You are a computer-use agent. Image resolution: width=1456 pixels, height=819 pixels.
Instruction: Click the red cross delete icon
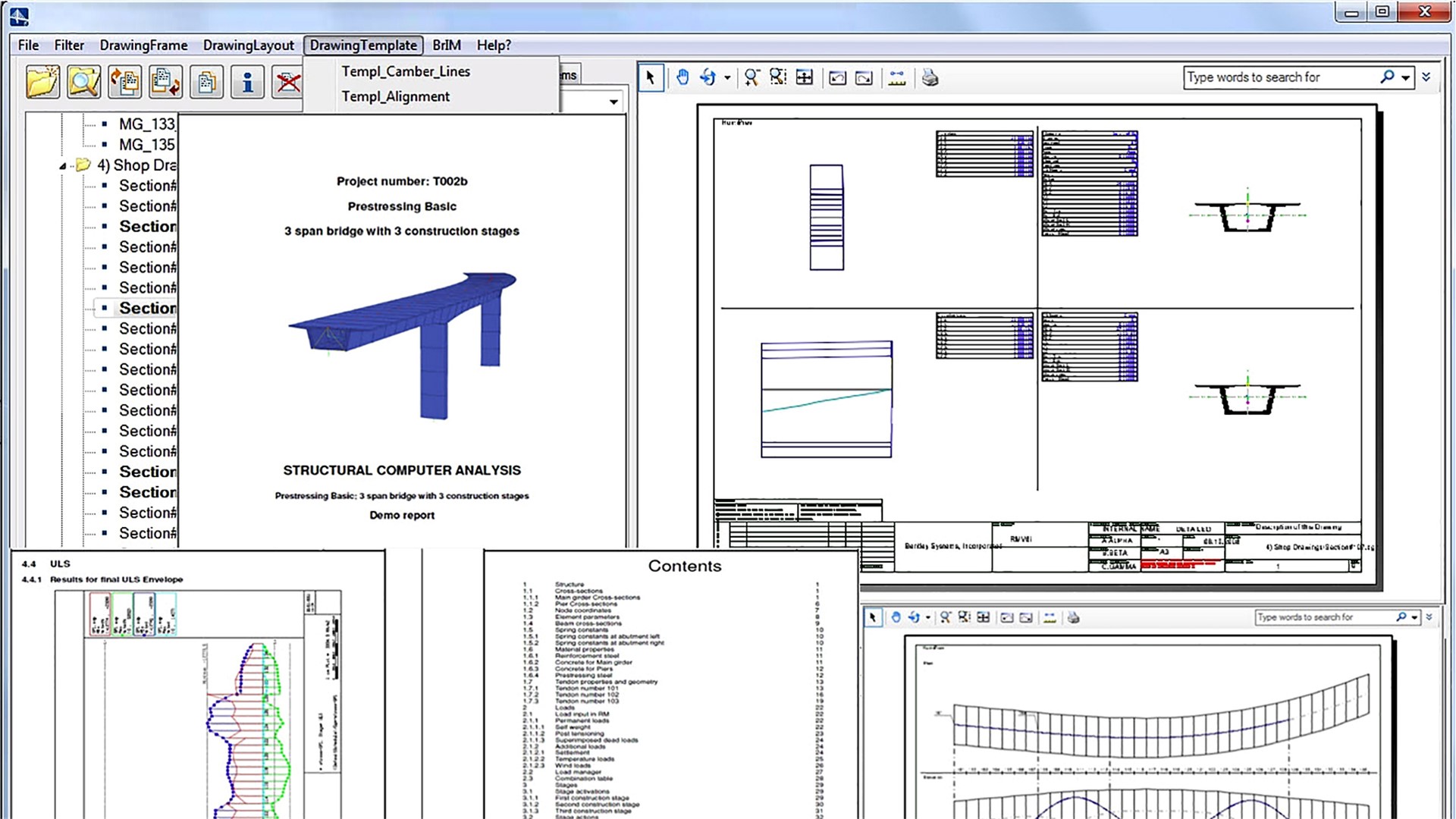(x=287, y=81)
